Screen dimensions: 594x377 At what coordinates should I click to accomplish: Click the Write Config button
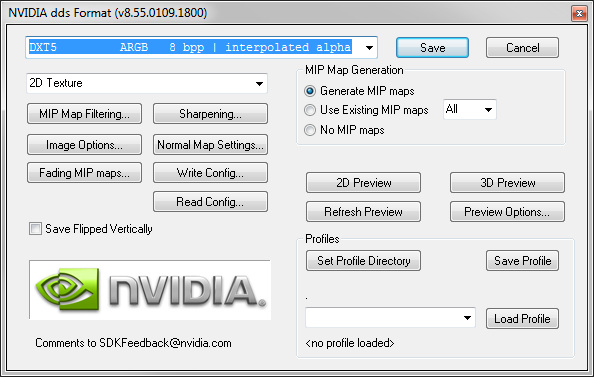click(x=210, y=173)
